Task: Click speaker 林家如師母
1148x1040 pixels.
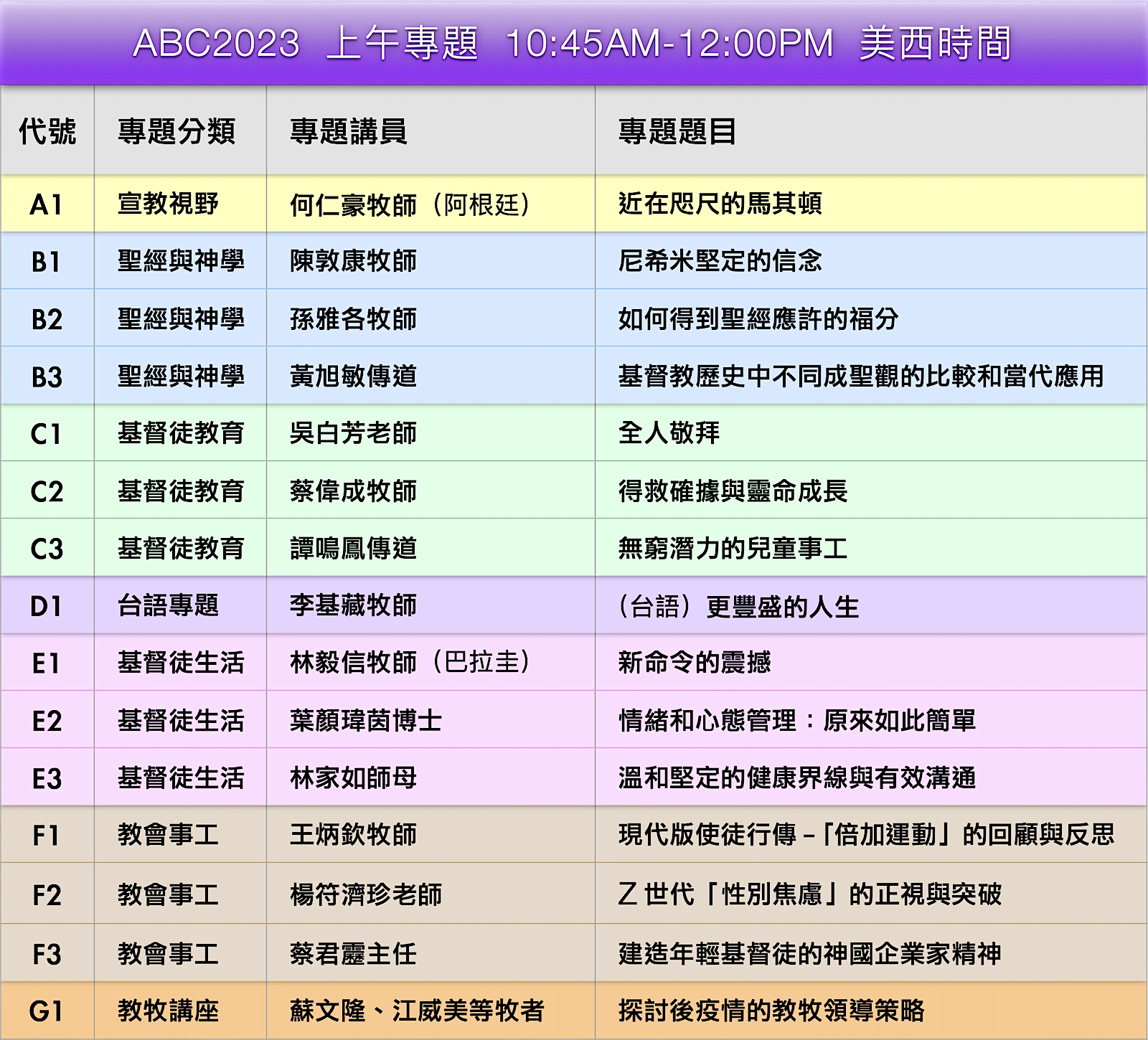Action: coord(353,777)
